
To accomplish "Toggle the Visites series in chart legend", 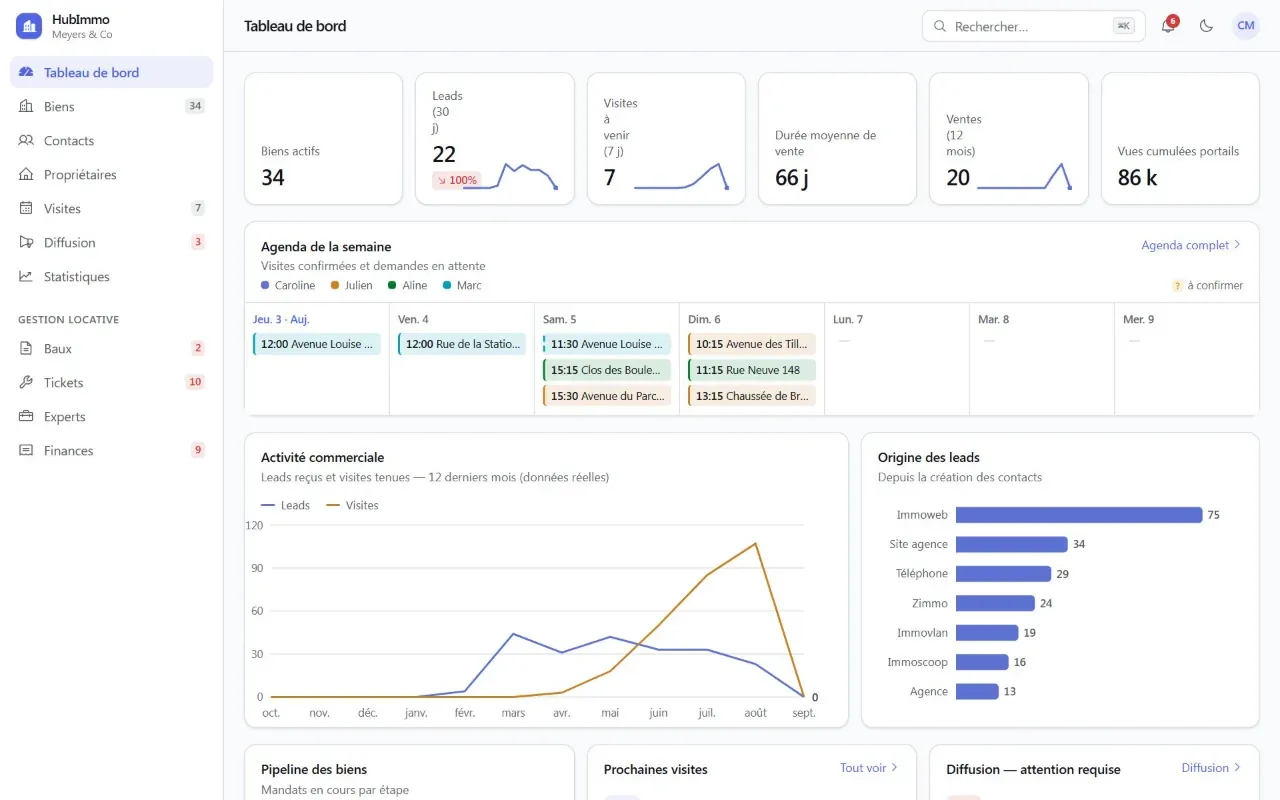I will click(352, 505).
